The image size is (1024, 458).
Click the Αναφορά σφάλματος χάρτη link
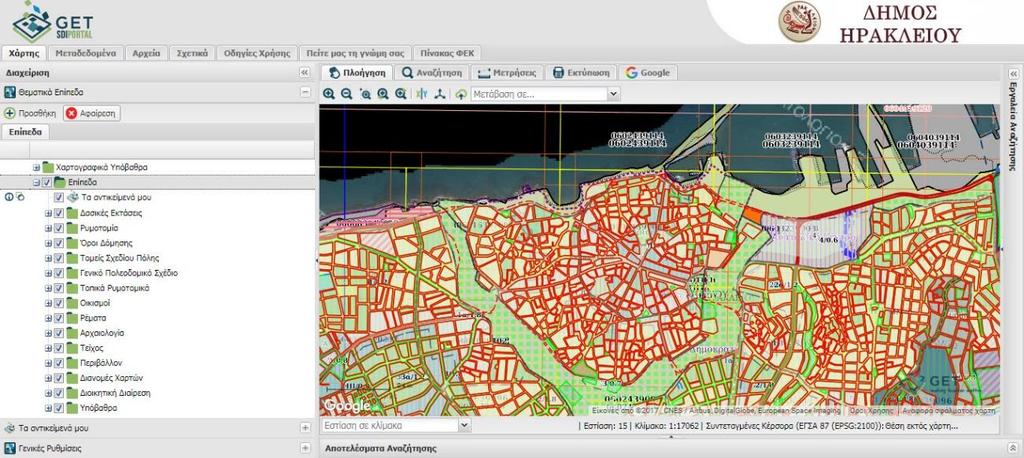pos(948,411)
